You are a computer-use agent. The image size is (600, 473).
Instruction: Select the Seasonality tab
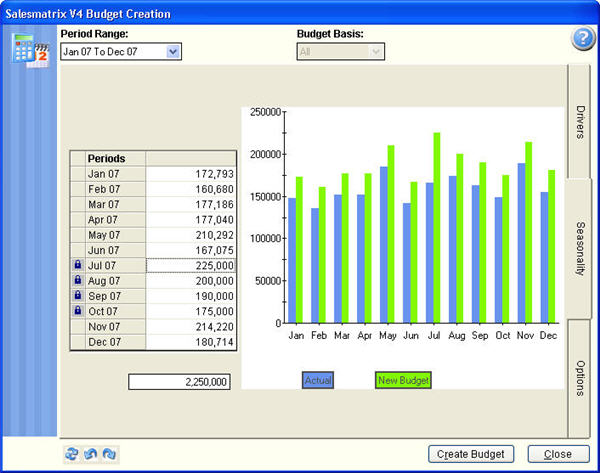pos(580,249)
